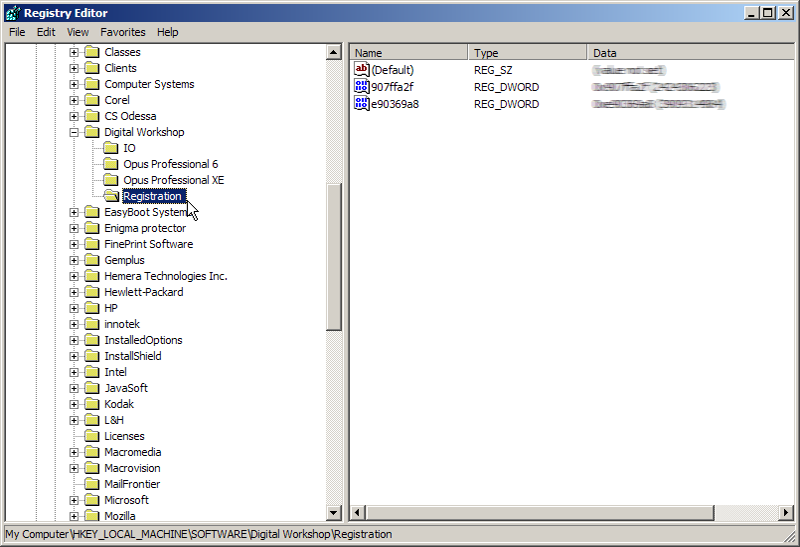Select the 907ffa2f value name

point(392,87)
